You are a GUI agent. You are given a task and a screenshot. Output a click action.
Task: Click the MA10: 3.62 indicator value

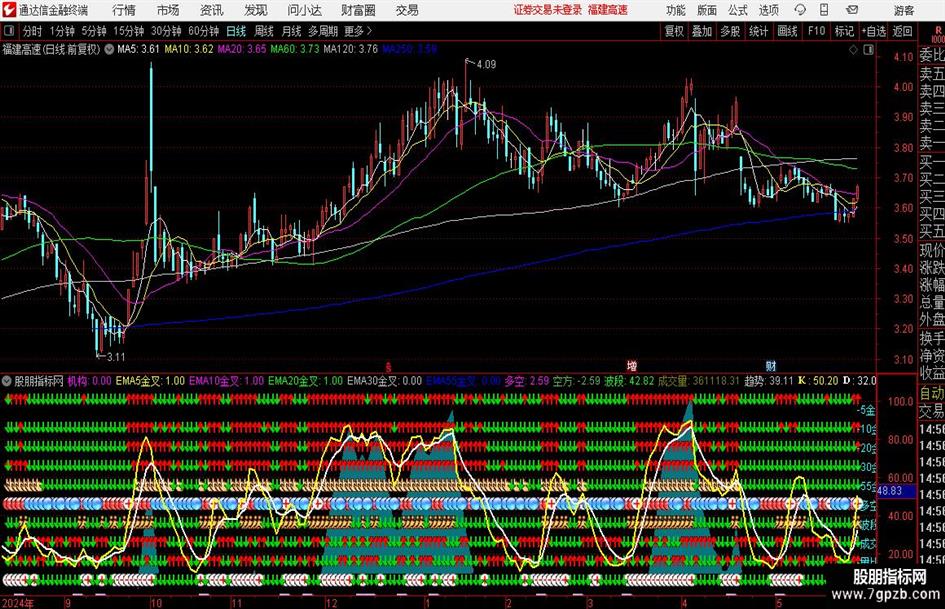[189, 49]
